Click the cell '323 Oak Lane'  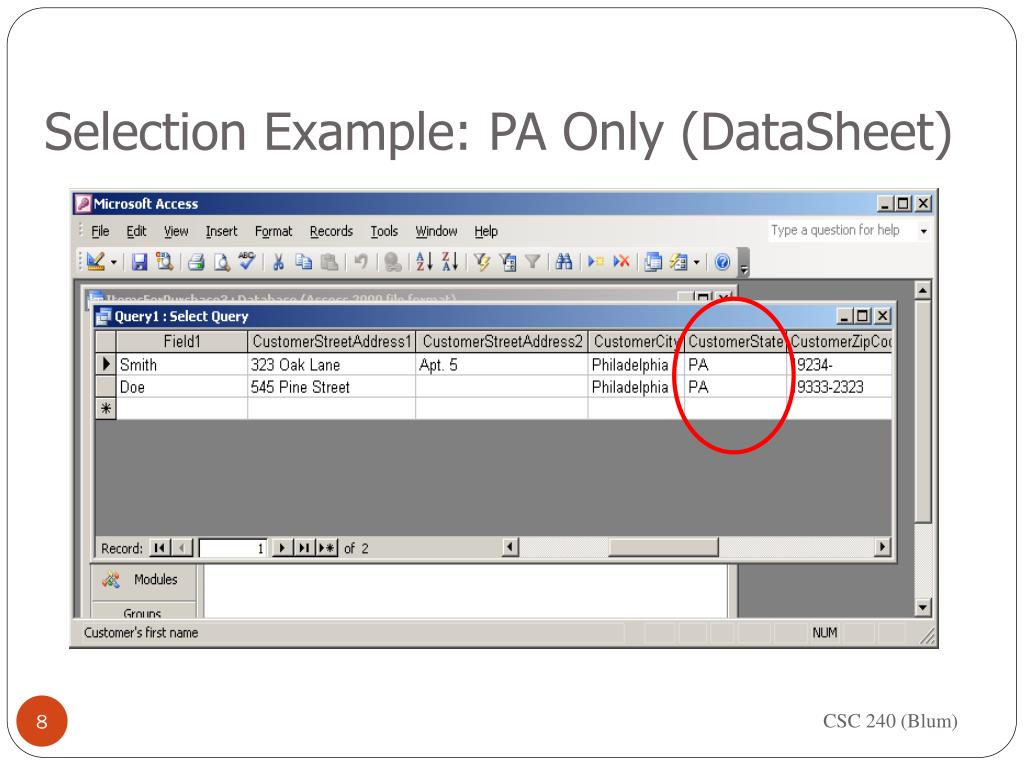point(332,364)
